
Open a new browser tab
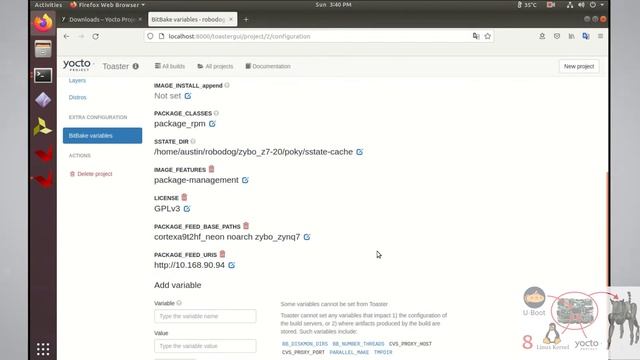click(x=246, y=19)
